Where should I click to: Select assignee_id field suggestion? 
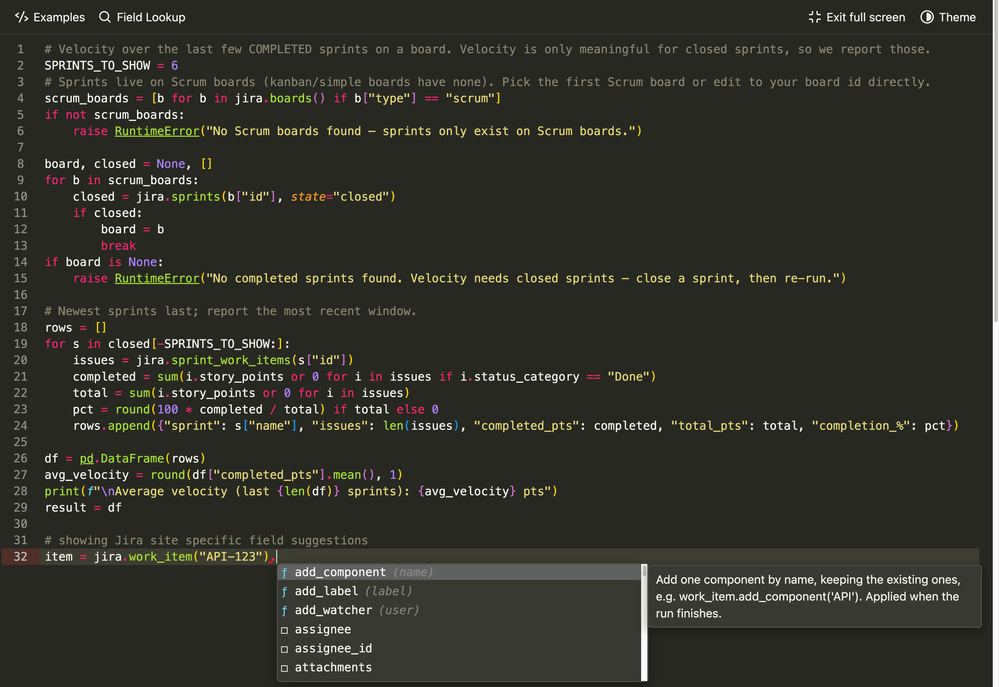pos(459,649)
